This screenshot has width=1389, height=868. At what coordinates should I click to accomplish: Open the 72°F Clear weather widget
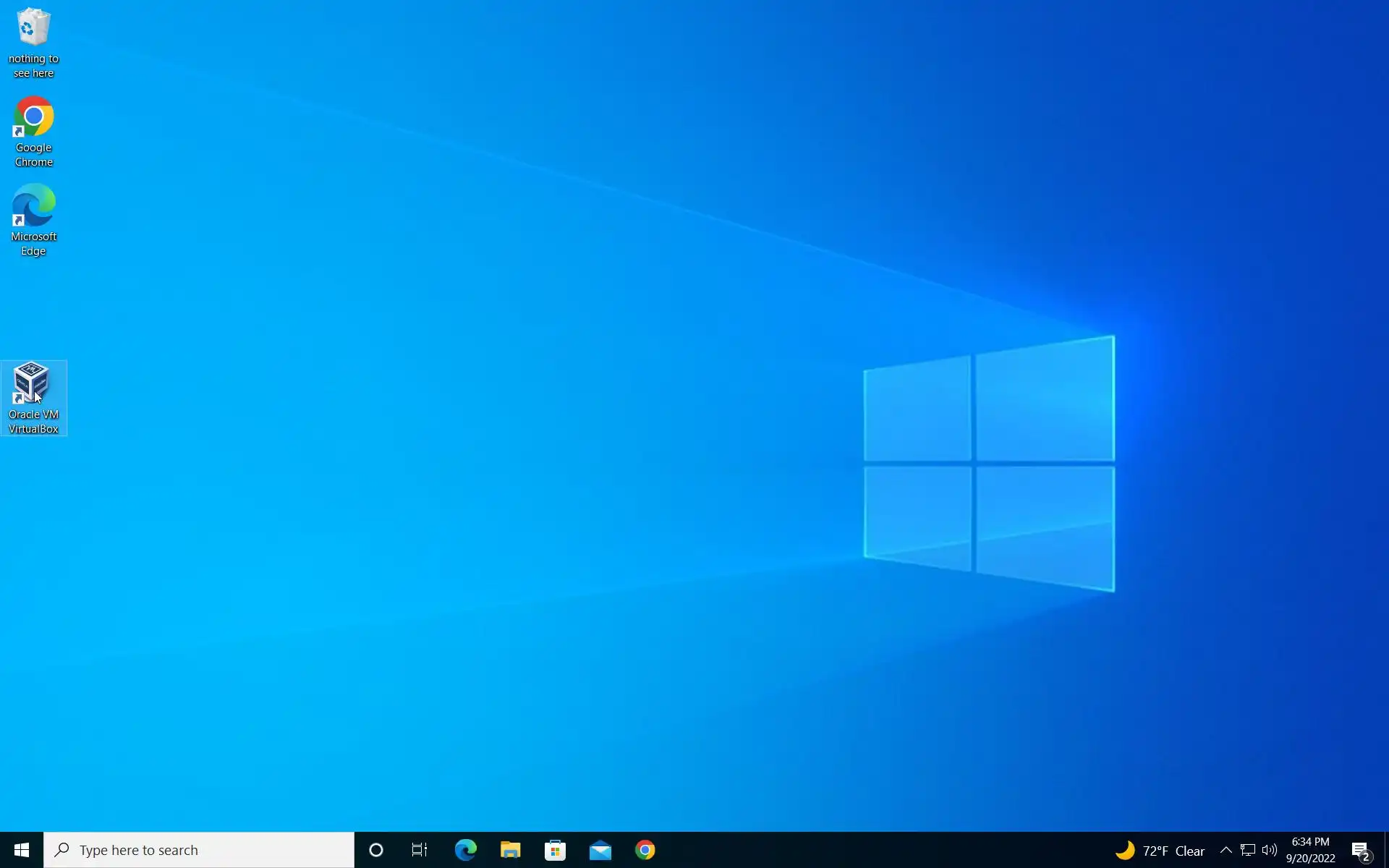click(x=1160, y=851)
